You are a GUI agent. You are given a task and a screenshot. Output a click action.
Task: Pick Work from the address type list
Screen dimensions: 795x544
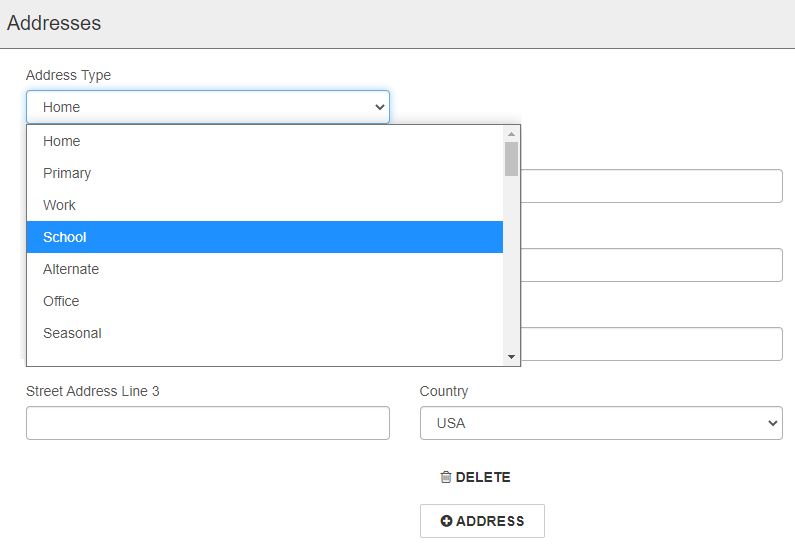[x=60, y=205]
